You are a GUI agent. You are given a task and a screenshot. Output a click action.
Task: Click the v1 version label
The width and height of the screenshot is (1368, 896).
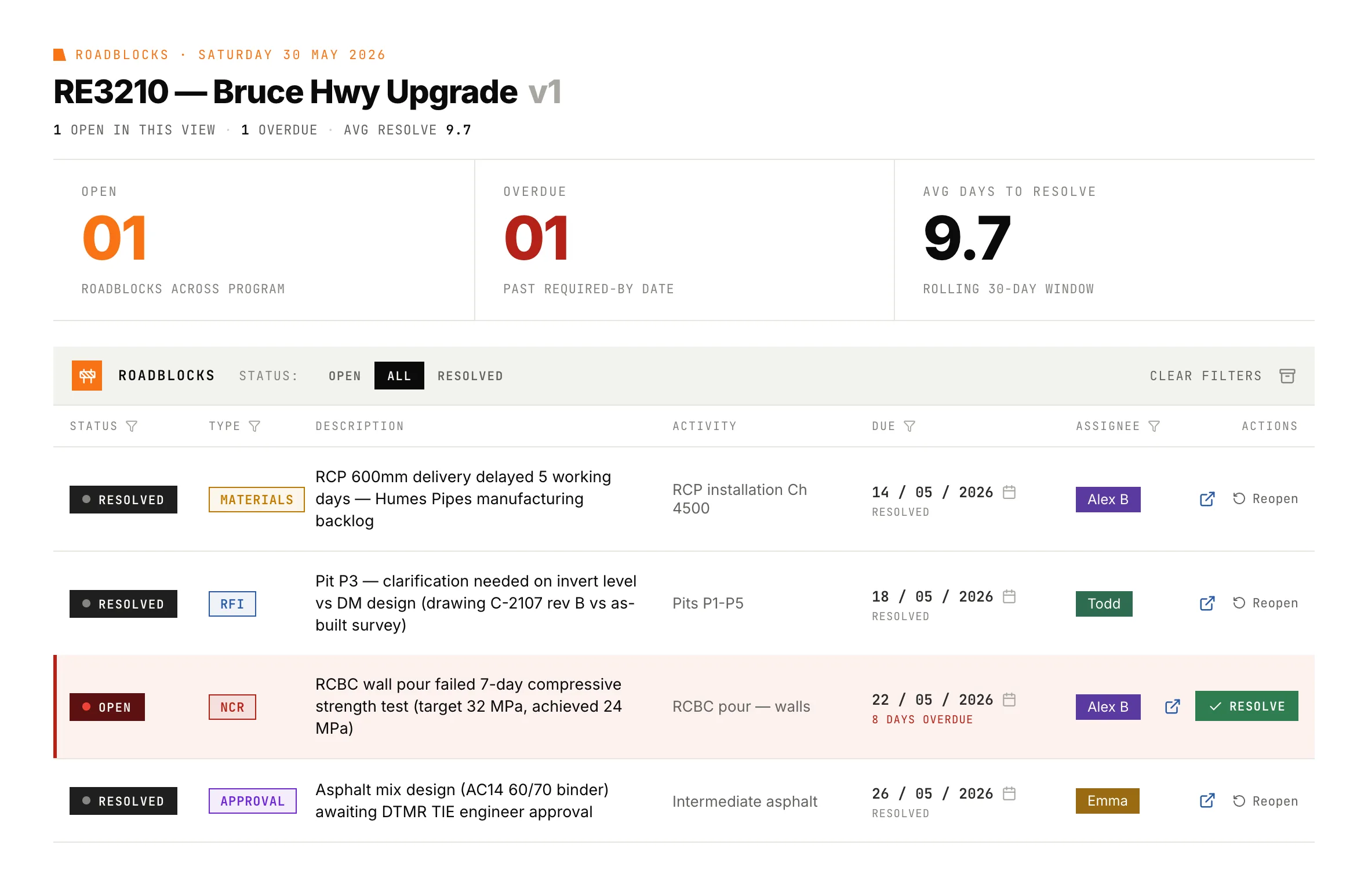click(545, 92)
